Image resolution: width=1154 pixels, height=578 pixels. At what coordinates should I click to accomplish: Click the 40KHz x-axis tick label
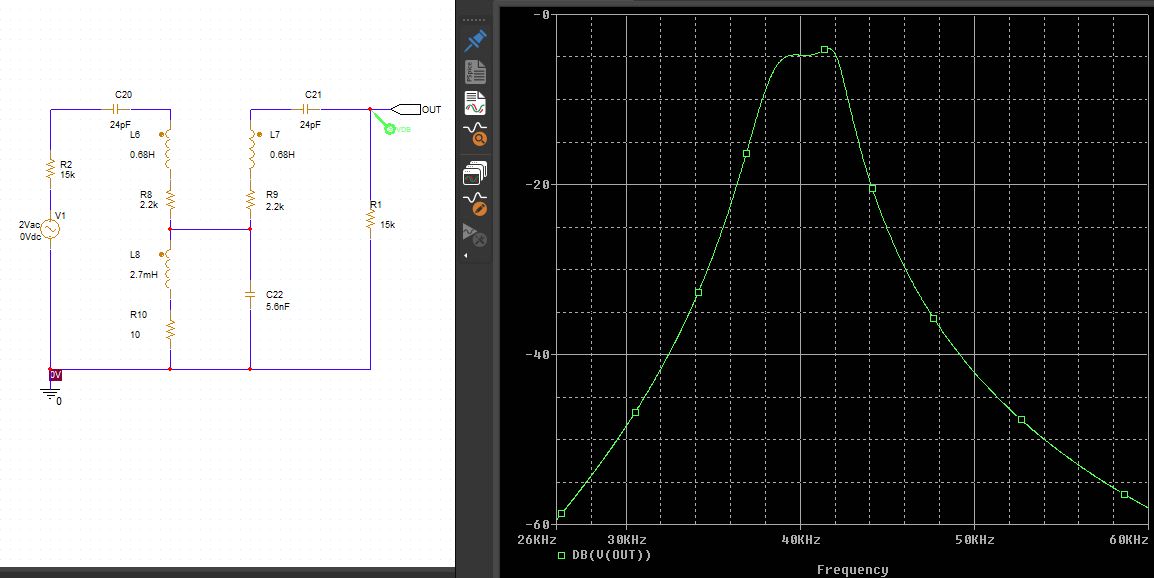click(x=800, y=540)
